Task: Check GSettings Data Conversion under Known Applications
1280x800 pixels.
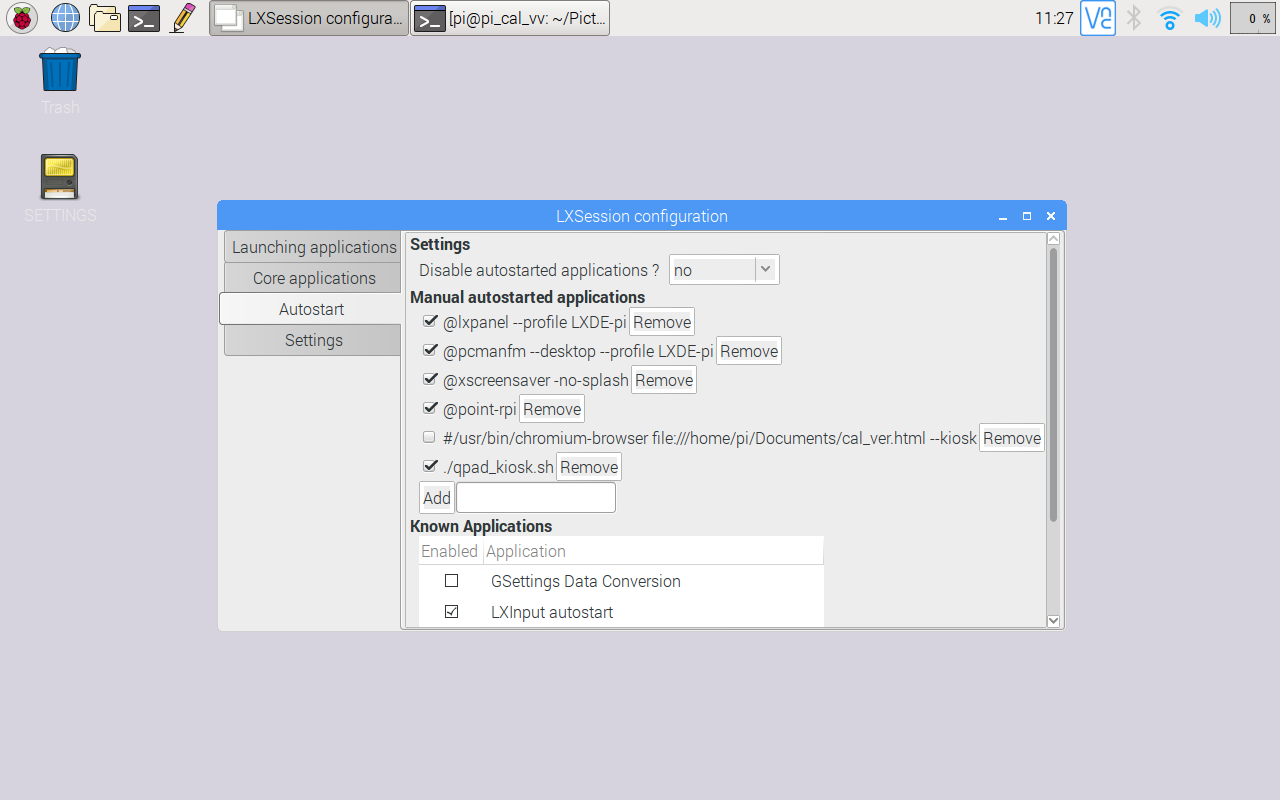Action: click(x=451, y=580)
